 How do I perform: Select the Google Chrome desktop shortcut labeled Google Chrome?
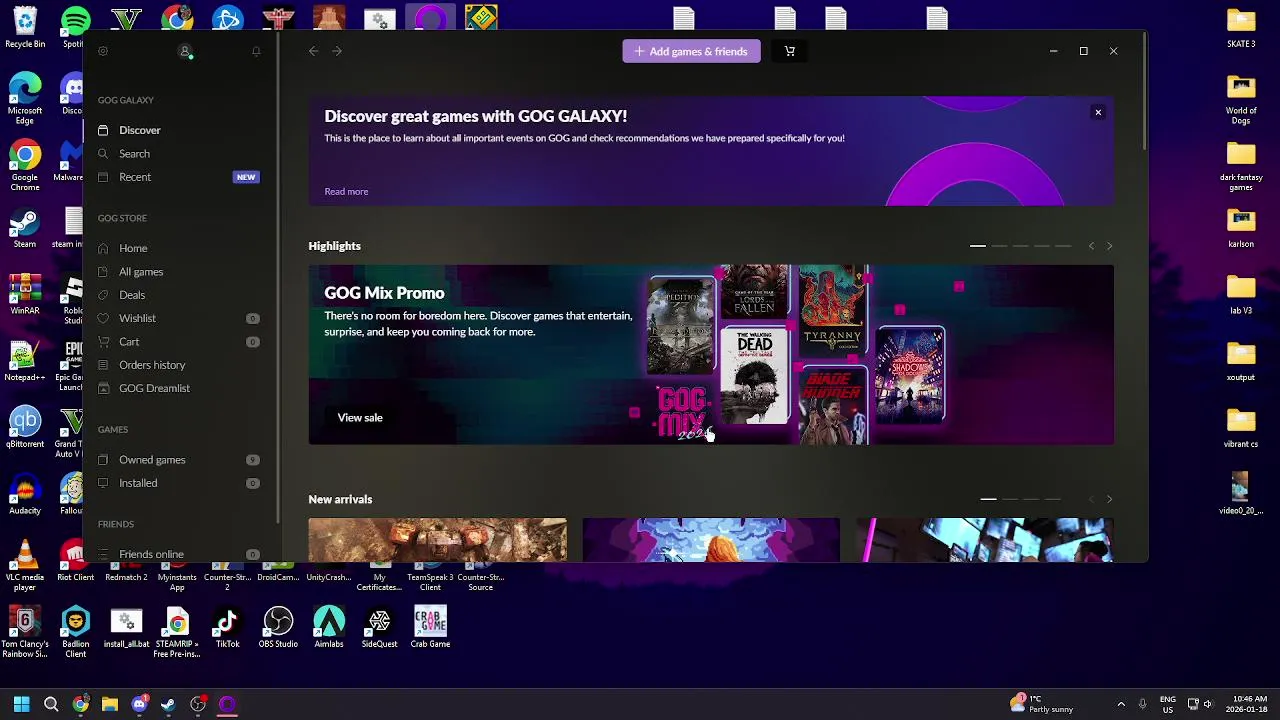click(25, 166)
